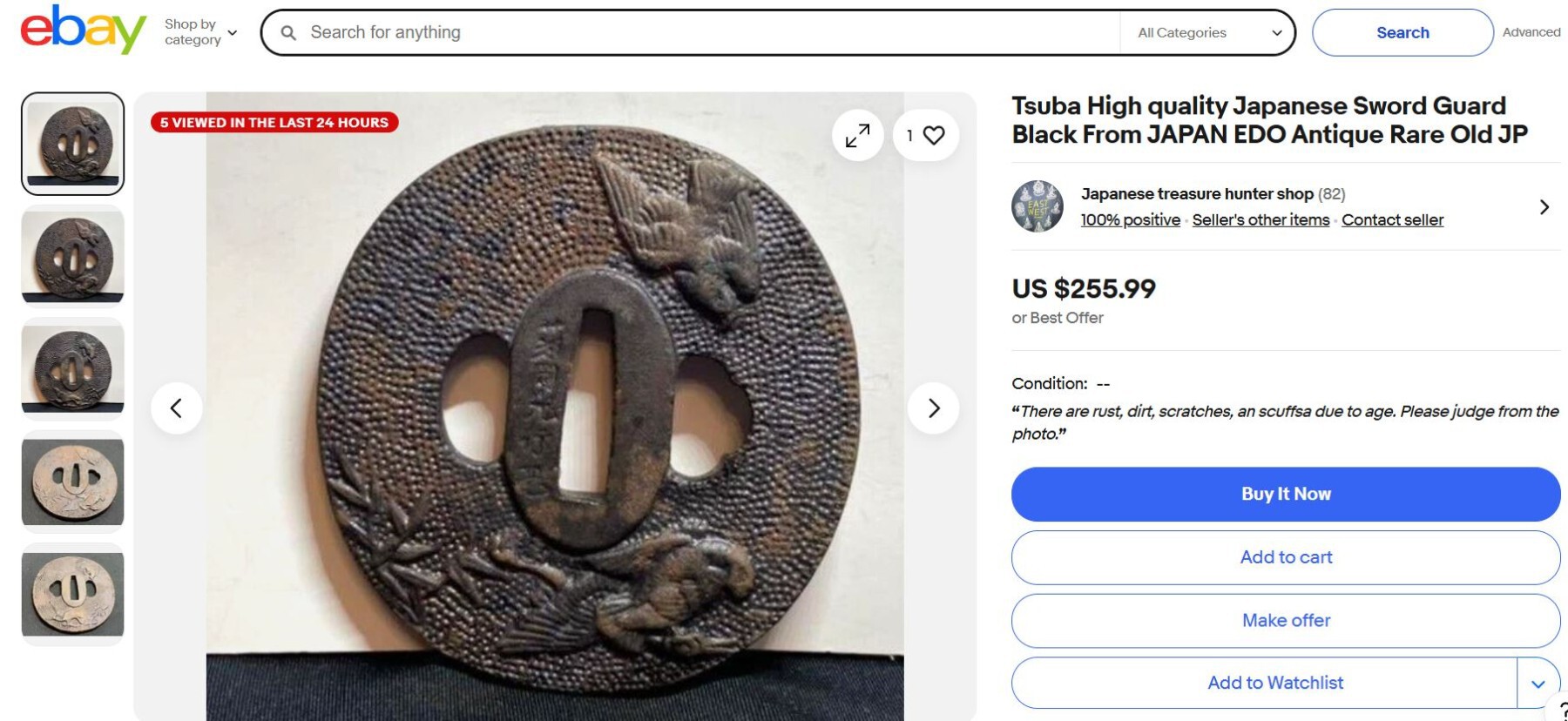Click the Add to cart button
This screenshot has width=1568, height=721.
1285,557
